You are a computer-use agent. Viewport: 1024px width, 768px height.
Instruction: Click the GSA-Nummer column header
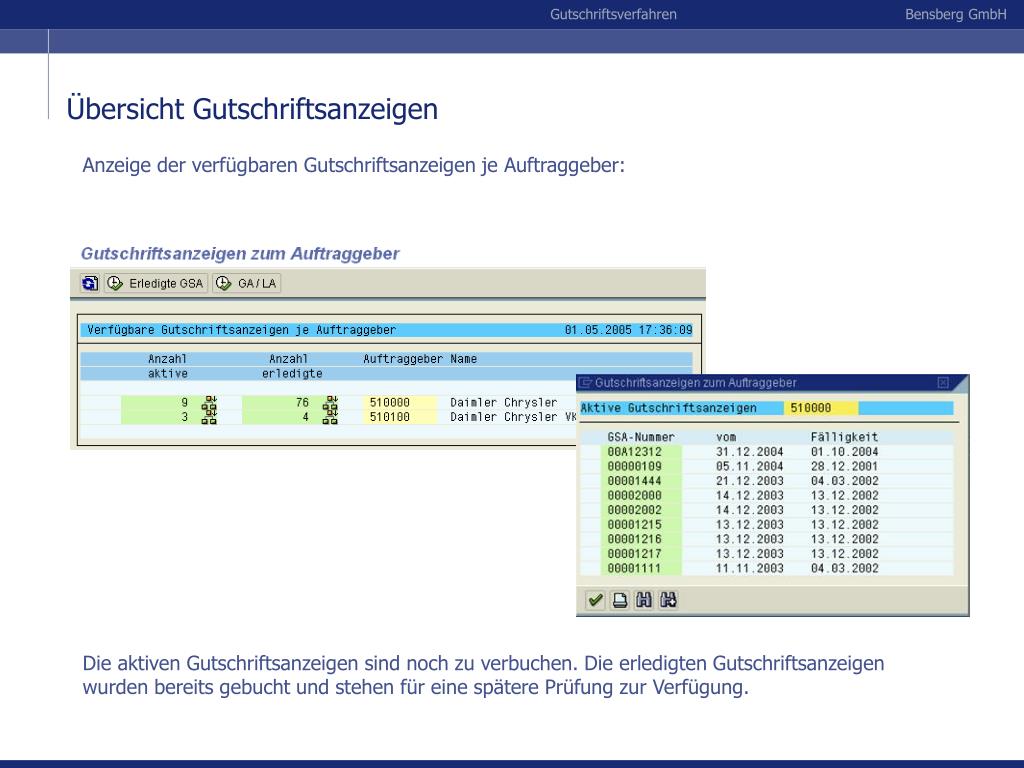(x=641, y=437)
